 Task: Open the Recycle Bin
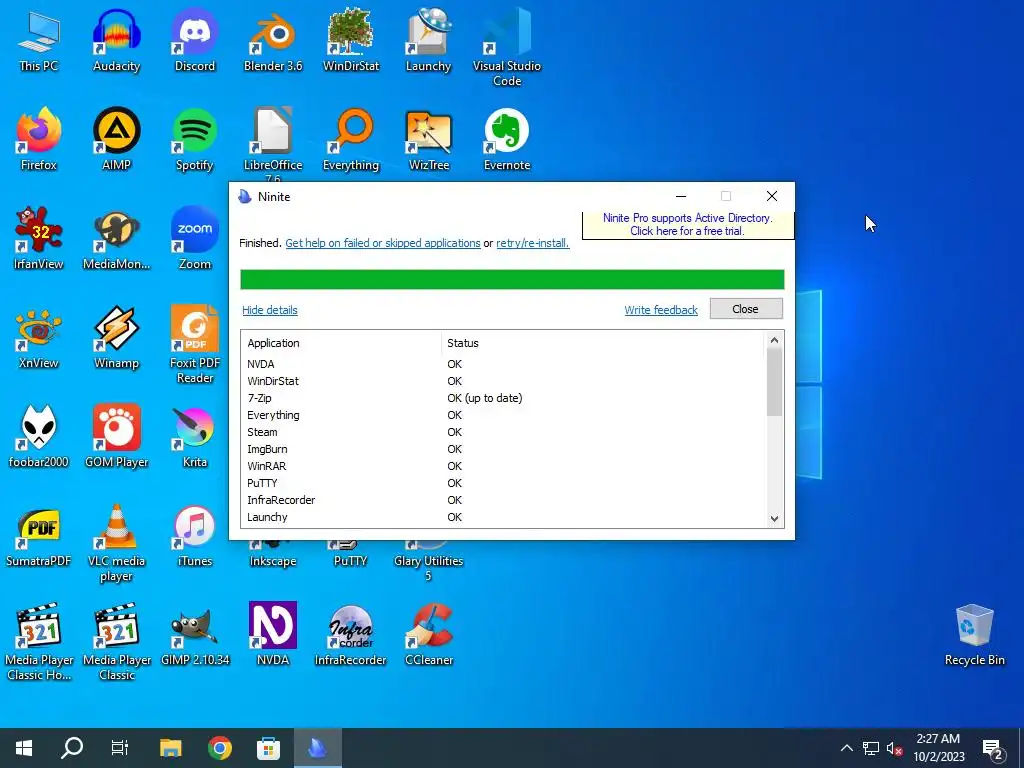click(x=974, y=635)
